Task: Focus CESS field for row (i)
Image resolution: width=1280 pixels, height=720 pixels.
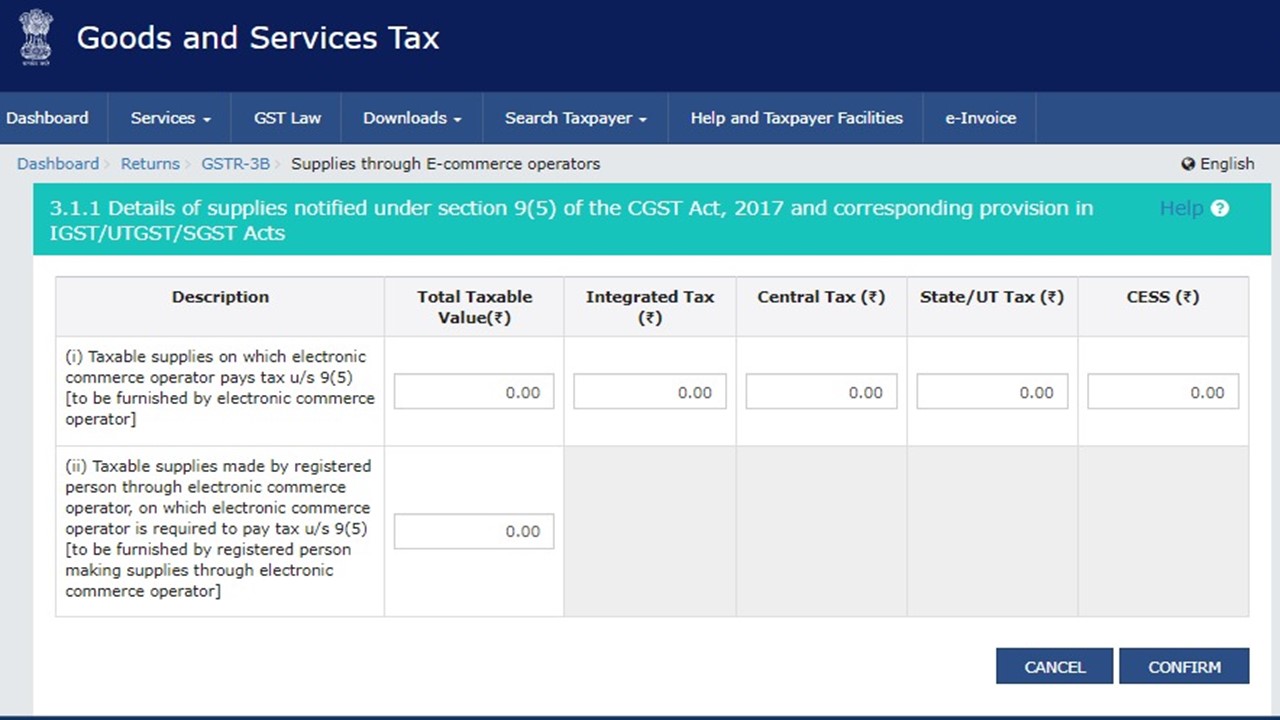Action: tap(1163, 392)
